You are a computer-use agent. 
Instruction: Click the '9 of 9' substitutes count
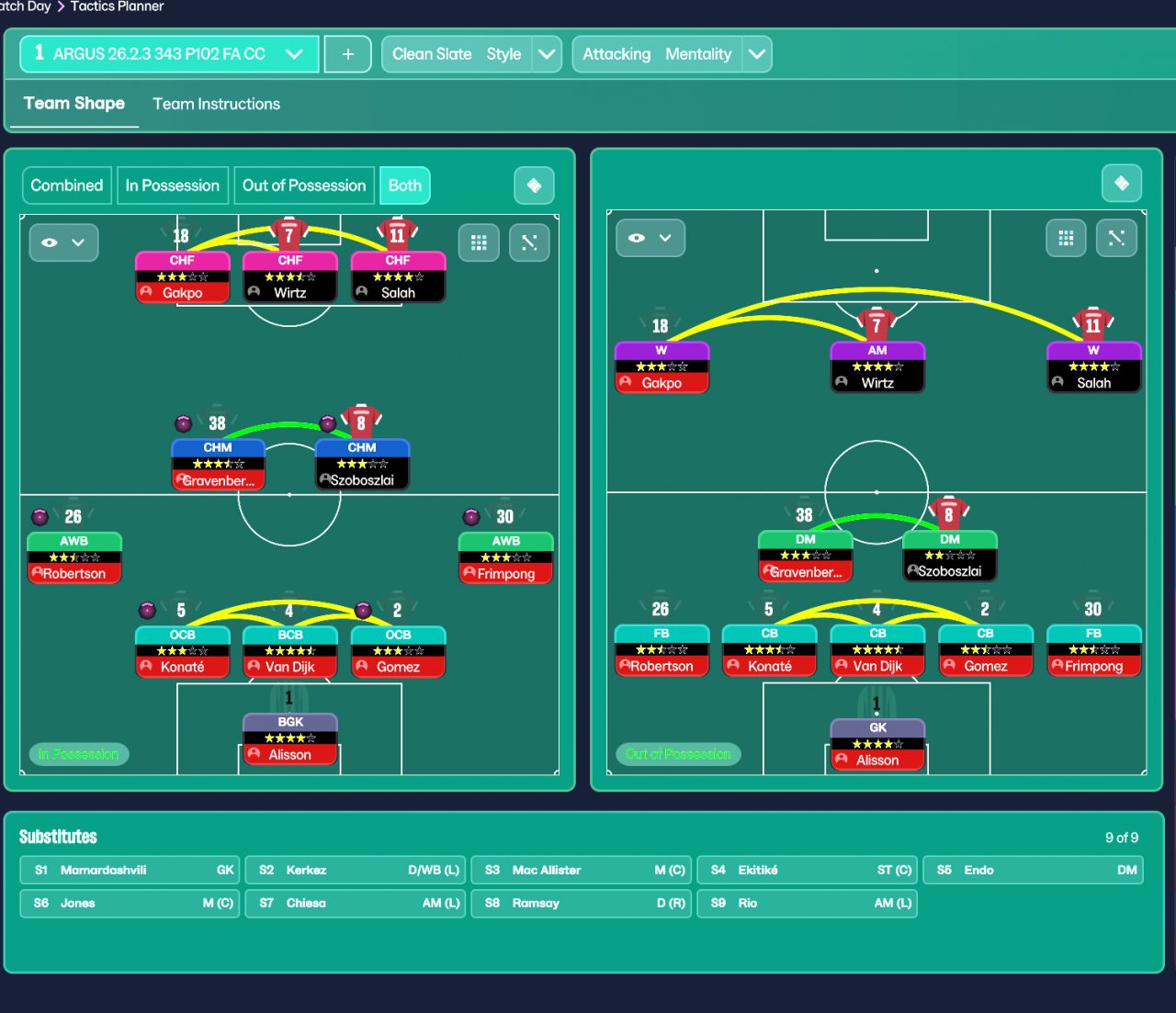pos(1122,838)
